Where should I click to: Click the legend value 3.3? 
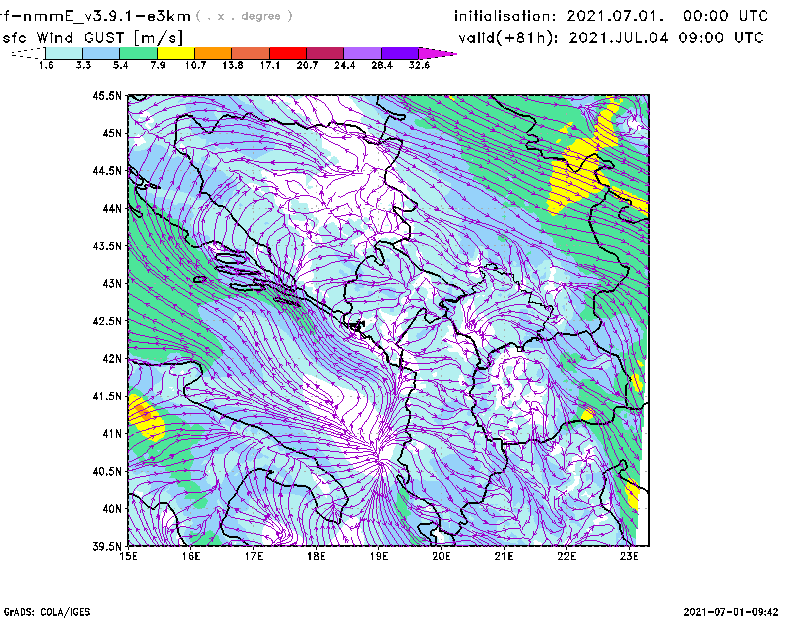pyautogui.click(x=83, y=65)
